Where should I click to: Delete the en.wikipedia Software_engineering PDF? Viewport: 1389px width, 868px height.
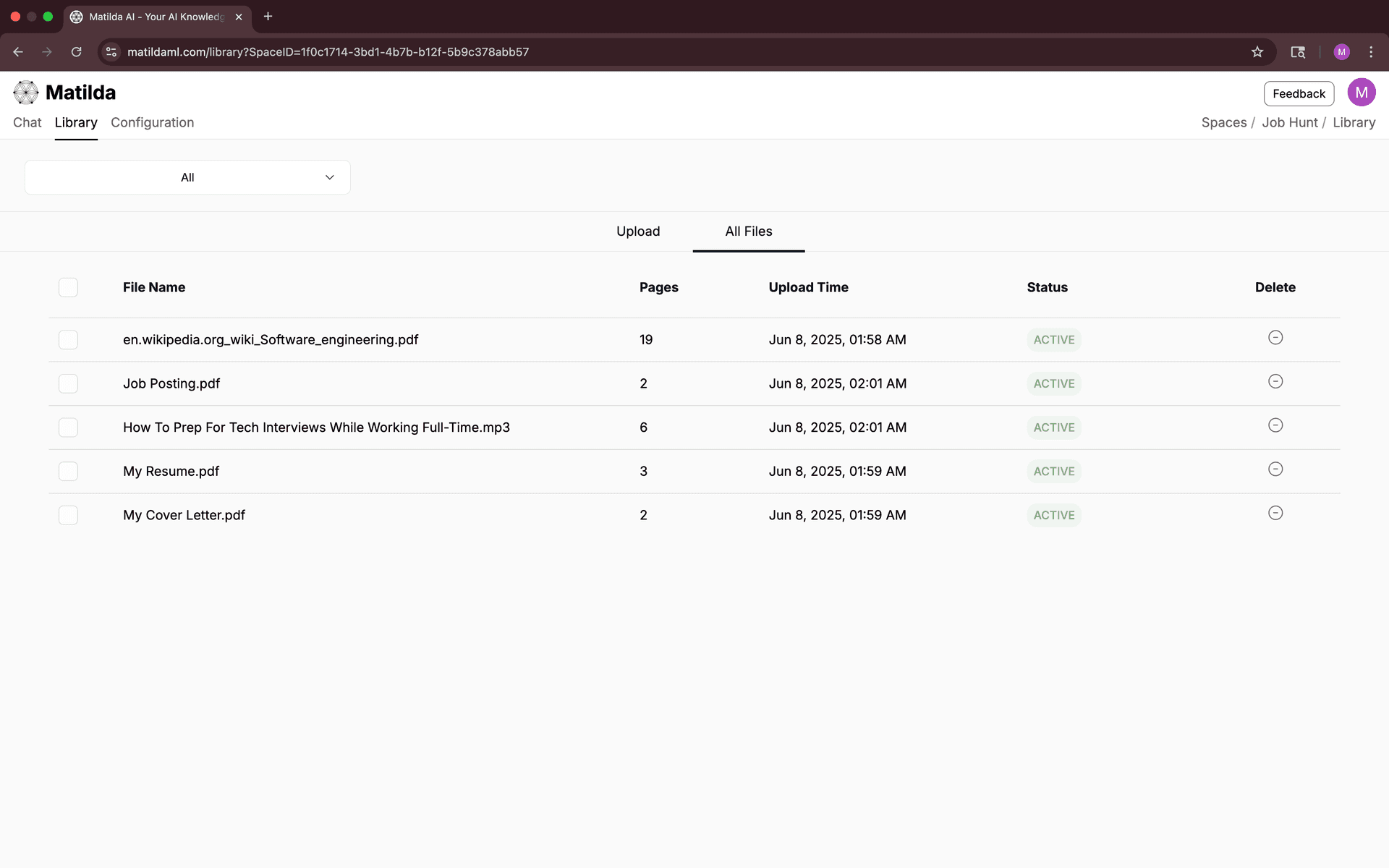click(x=1275, y=337)
